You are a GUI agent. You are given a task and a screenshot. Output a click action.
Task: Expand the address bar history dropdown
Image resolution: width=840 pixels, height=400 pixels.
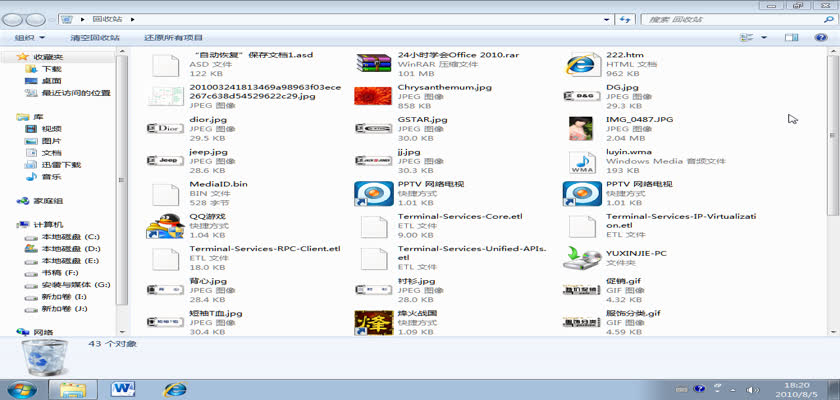[x=606, y=19]
